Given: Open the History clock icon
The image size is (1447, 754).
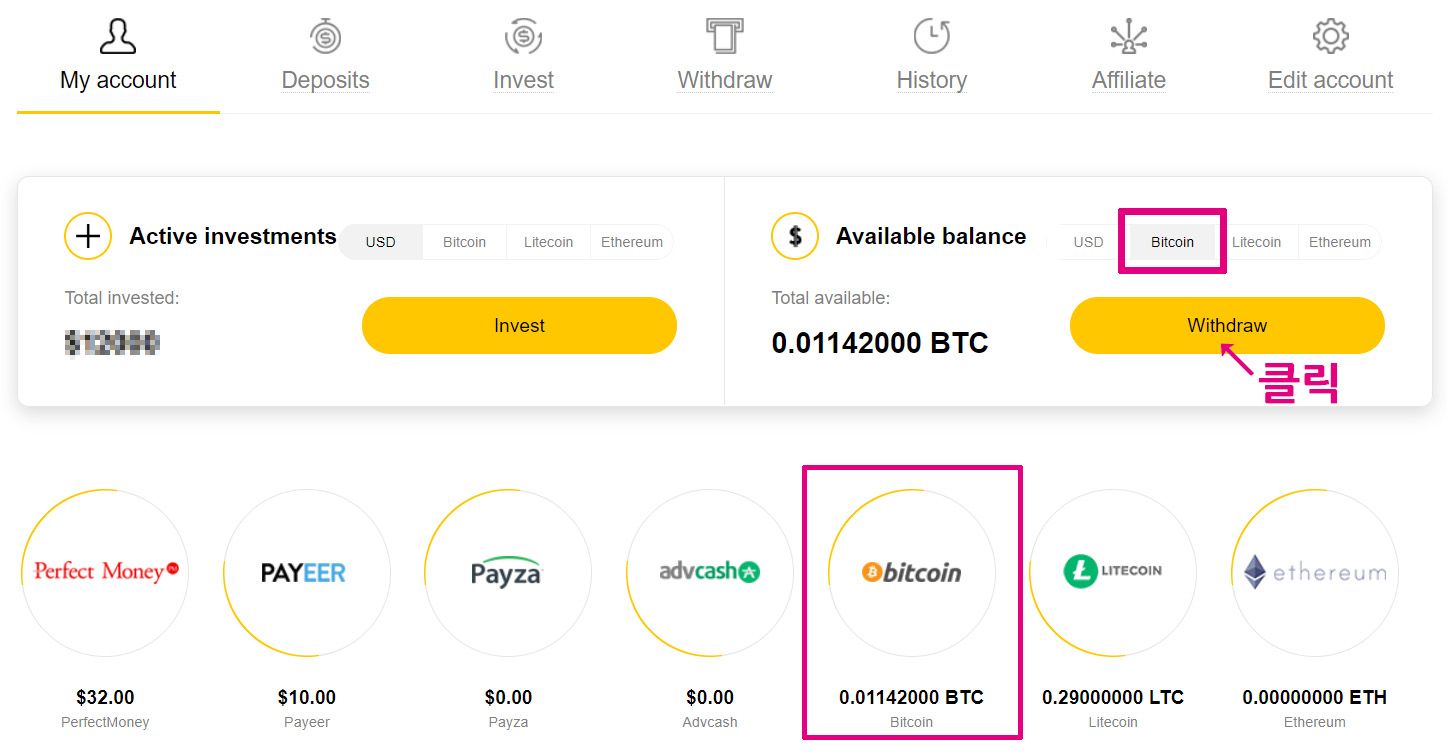Looking at the screenshot, I should [x=931, y=37].
